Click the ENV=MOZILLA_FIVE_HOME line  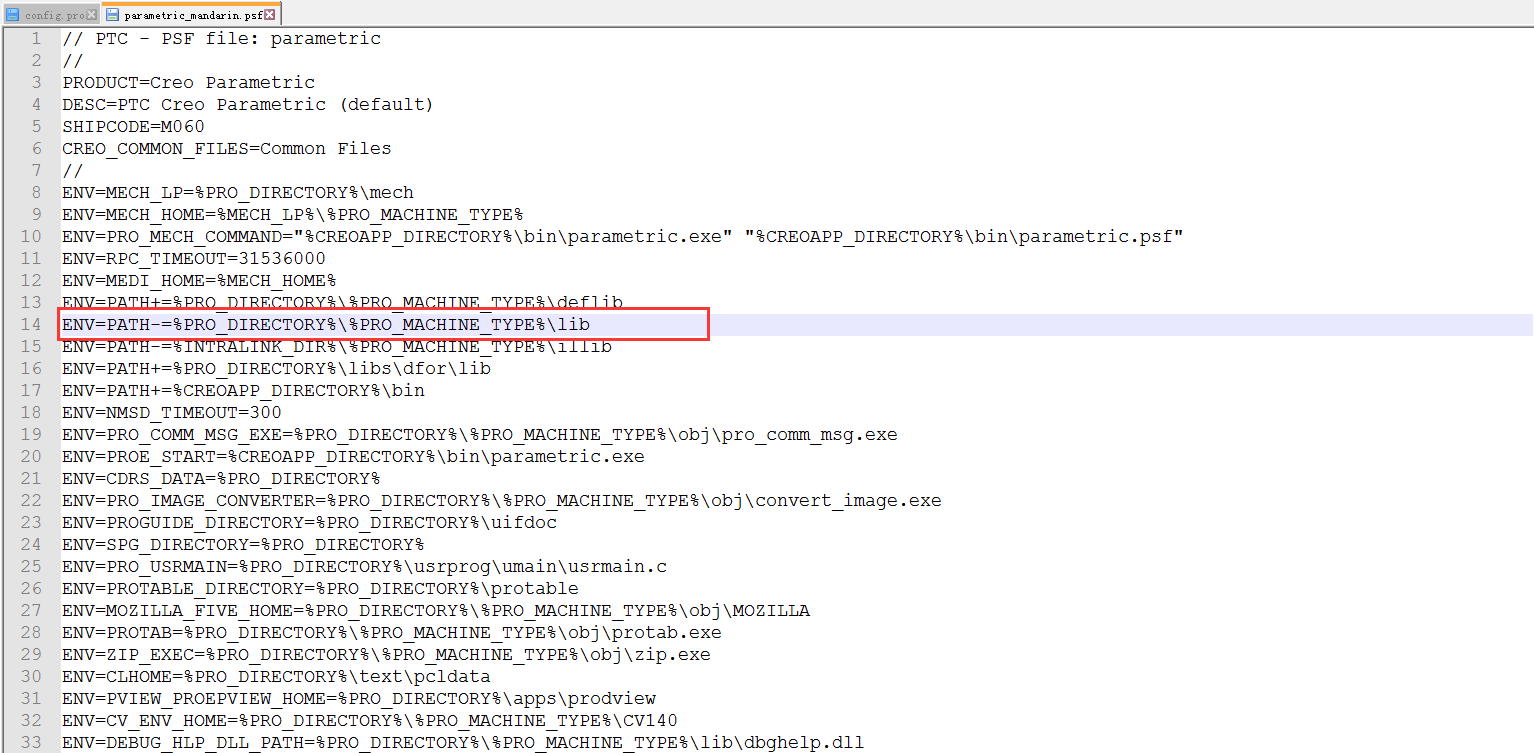click(436, 611)
